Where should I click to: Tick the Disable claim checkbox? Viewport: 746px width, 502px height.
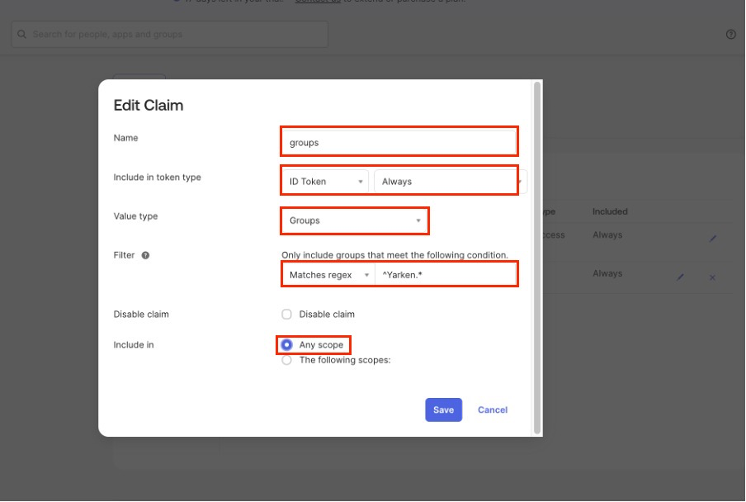[286, 314]
